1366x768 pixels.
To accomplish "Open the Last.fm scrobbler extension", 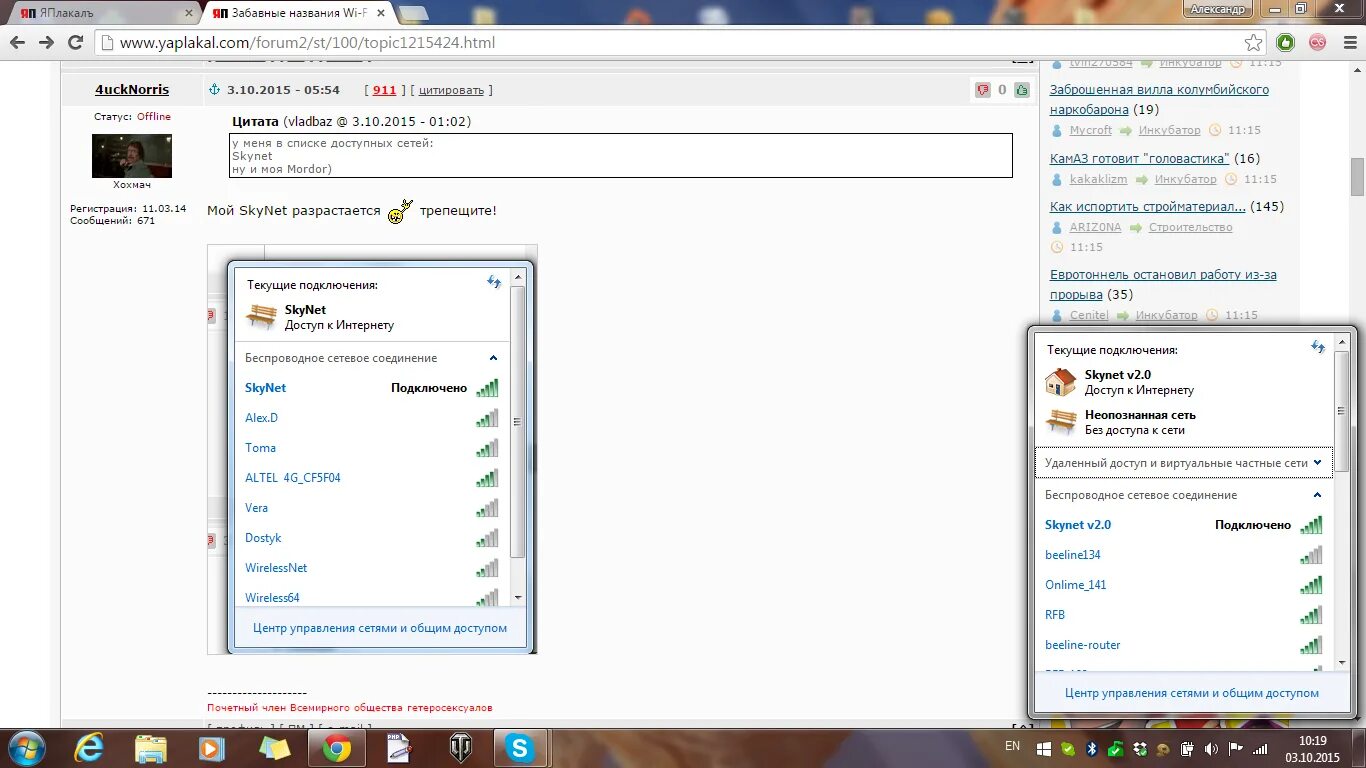I will pos(1318,42).
